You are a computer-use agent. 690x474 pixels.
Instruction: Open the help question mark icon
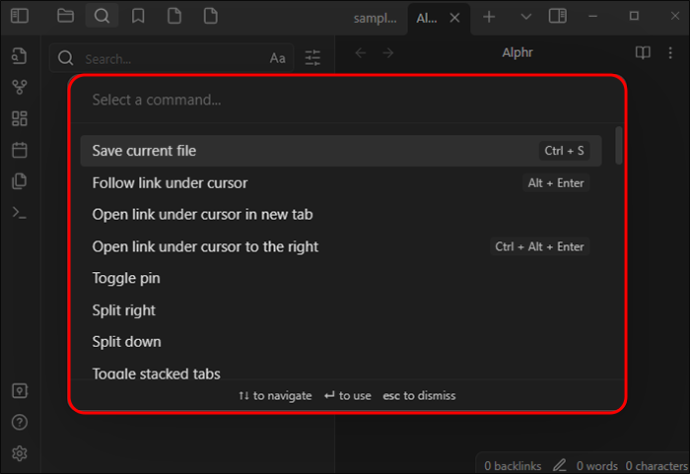pos(19,422)
